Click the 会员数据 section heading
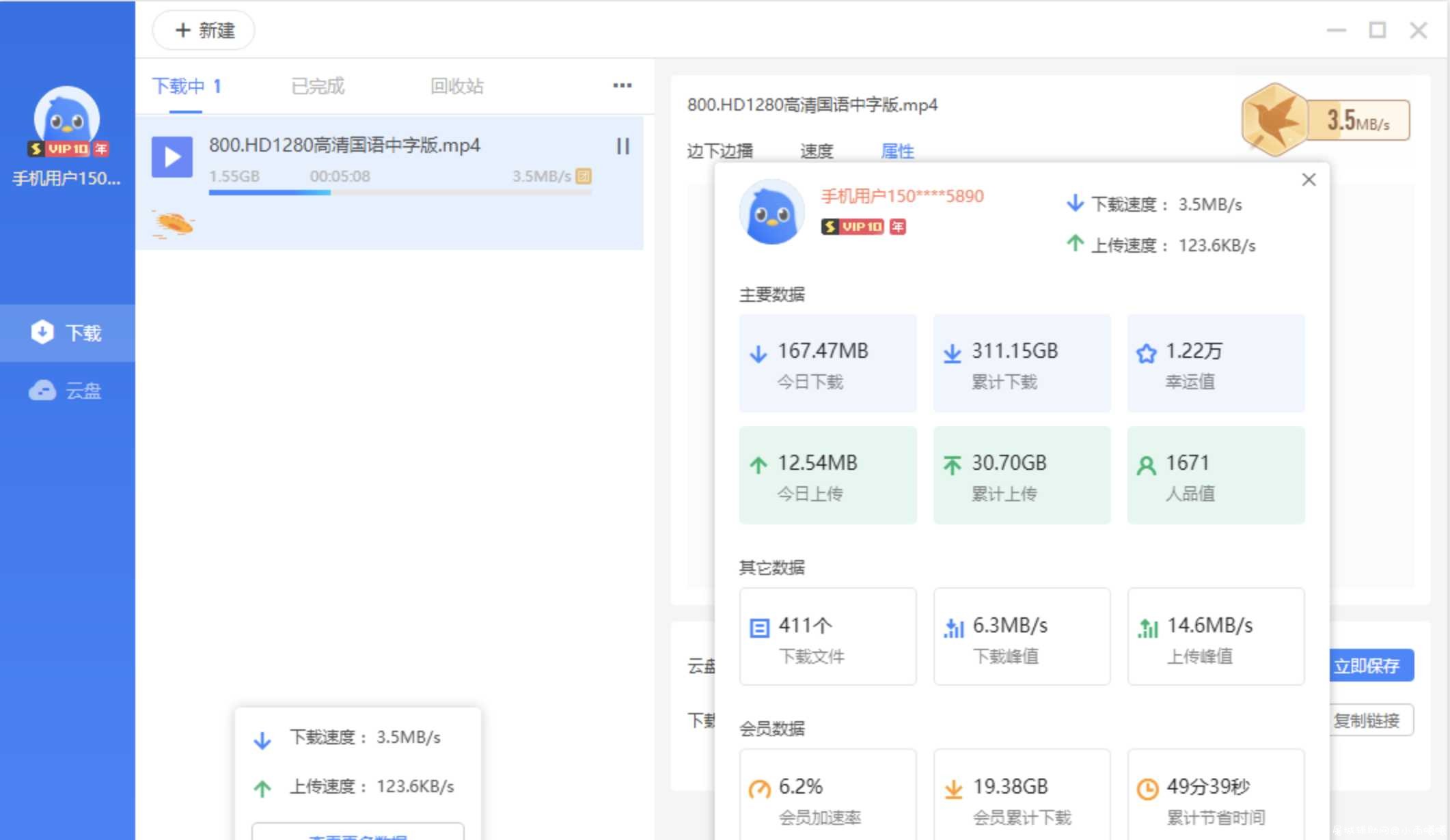This screenshot has height=840, width=1450. [x=771, y=729]
